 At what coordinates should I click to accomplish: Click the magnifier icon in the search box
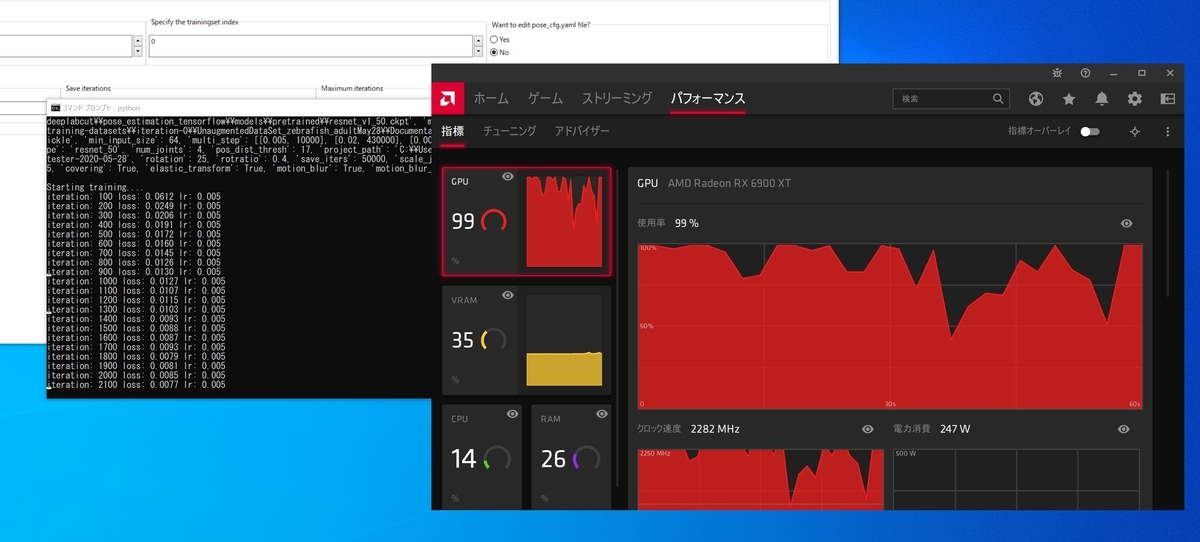[x=997, y=99]
